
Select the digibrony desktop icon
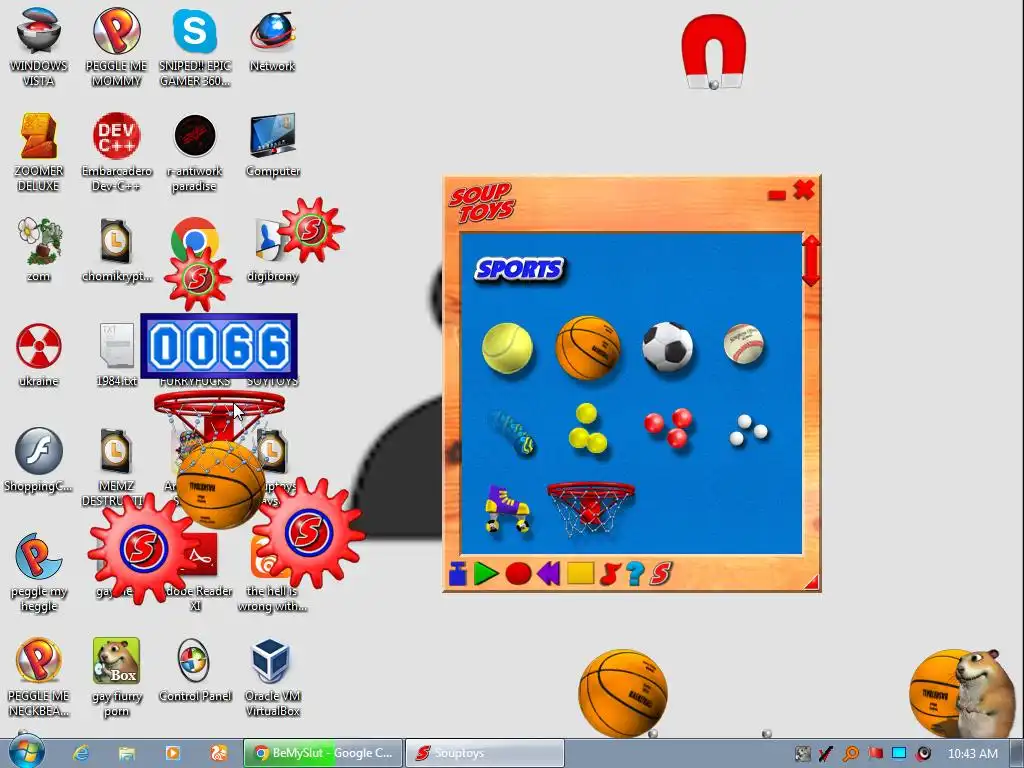(x=272, y=250)
